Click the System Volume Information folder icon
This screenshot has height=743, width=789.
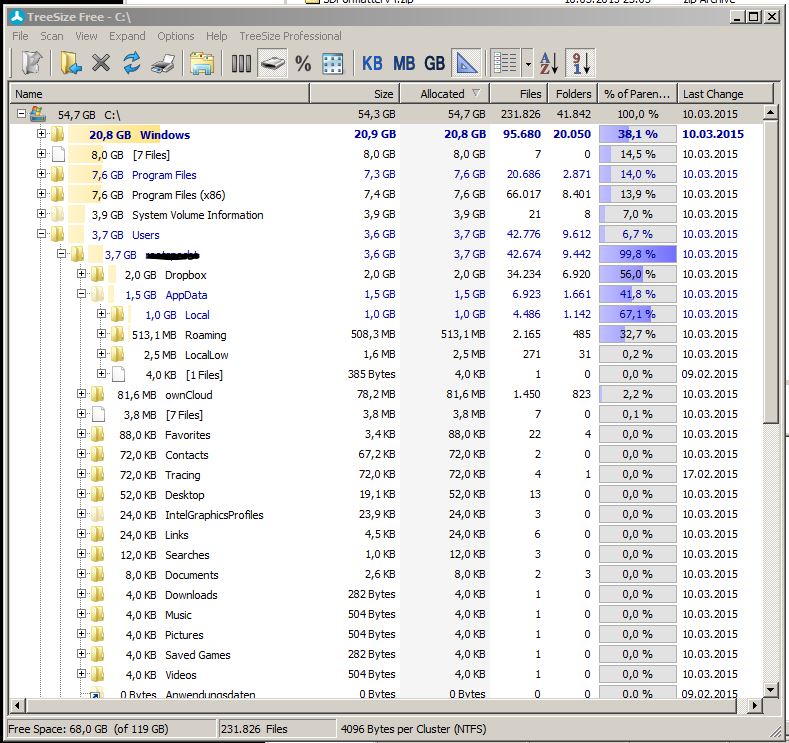click(x=57, y=215)
